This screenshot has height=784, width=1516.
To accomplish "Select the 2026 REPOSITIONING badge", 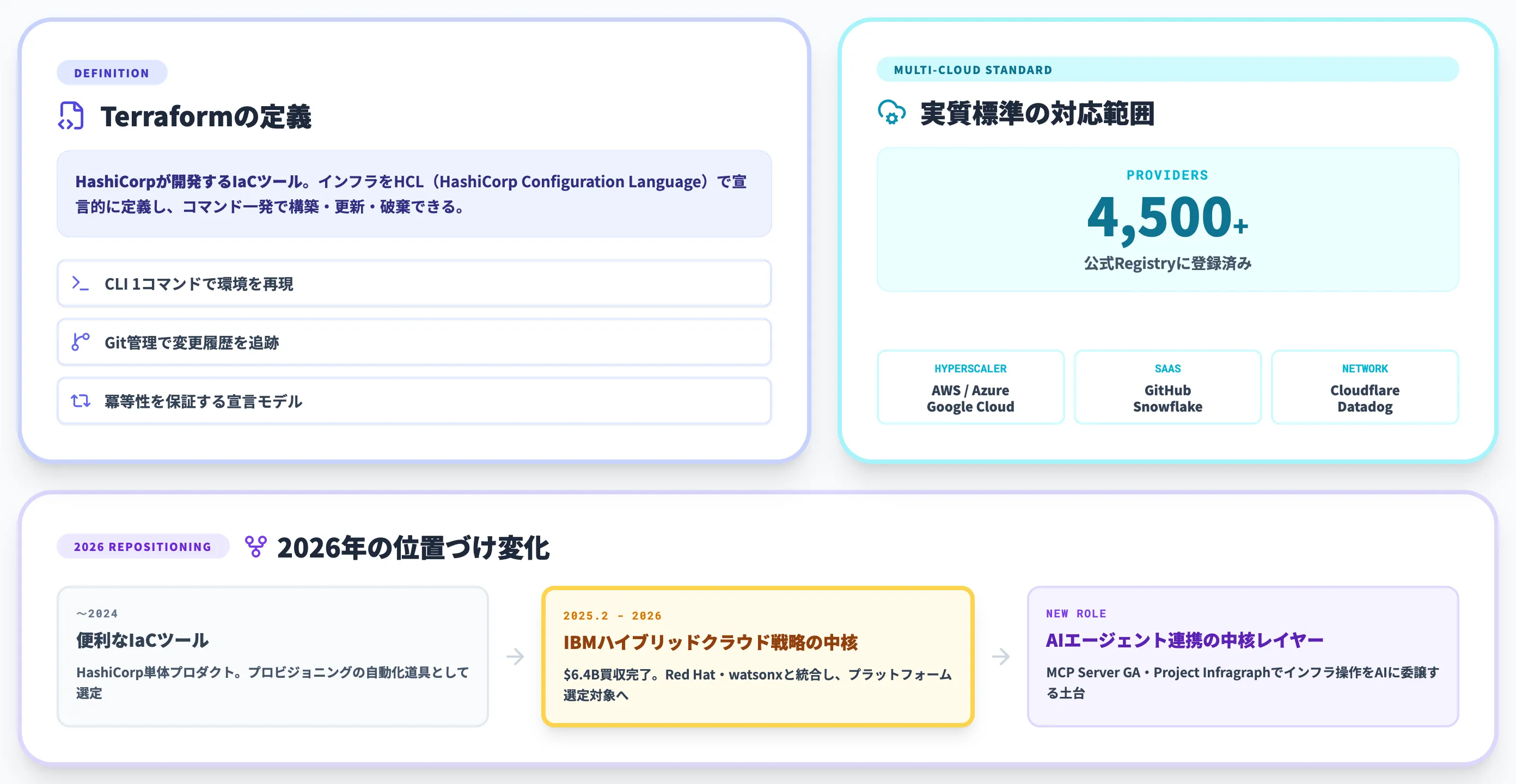I will 143,546.
